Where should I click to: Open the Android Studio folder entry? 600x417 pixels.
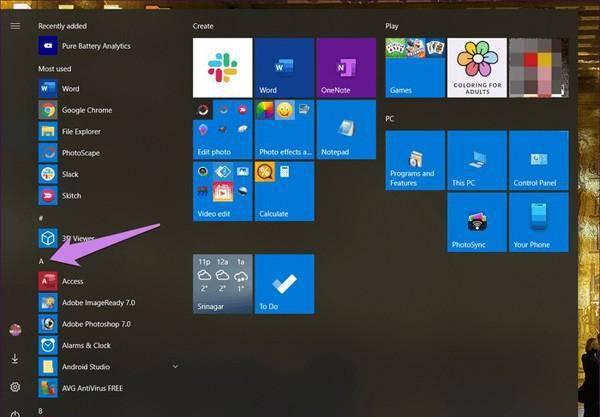pyautogui.click(x=109, y=367)
